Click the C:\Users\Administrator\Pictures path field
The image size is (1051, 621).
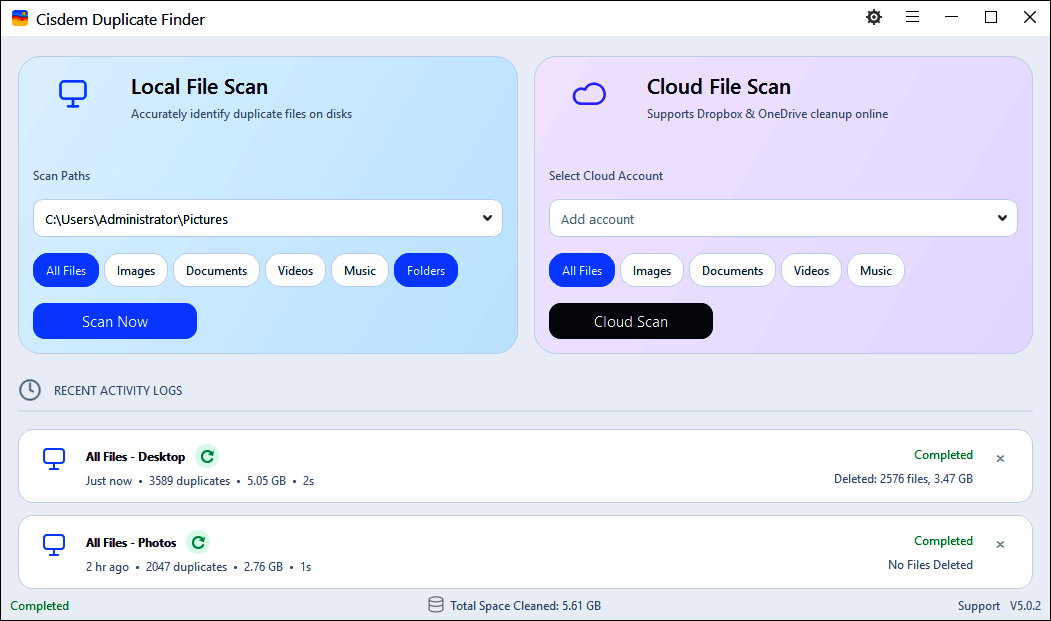267,218
